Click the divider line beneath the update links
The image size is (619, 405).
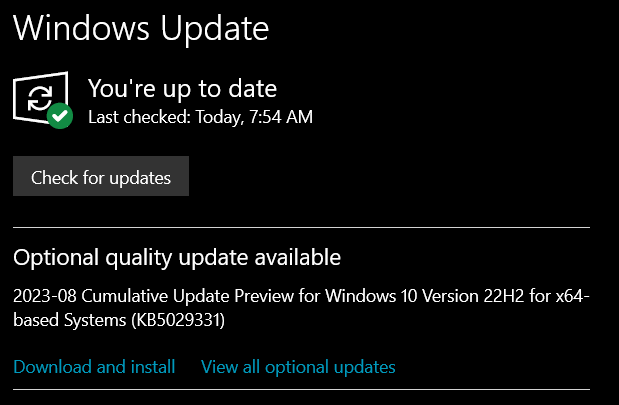(301, 389)
